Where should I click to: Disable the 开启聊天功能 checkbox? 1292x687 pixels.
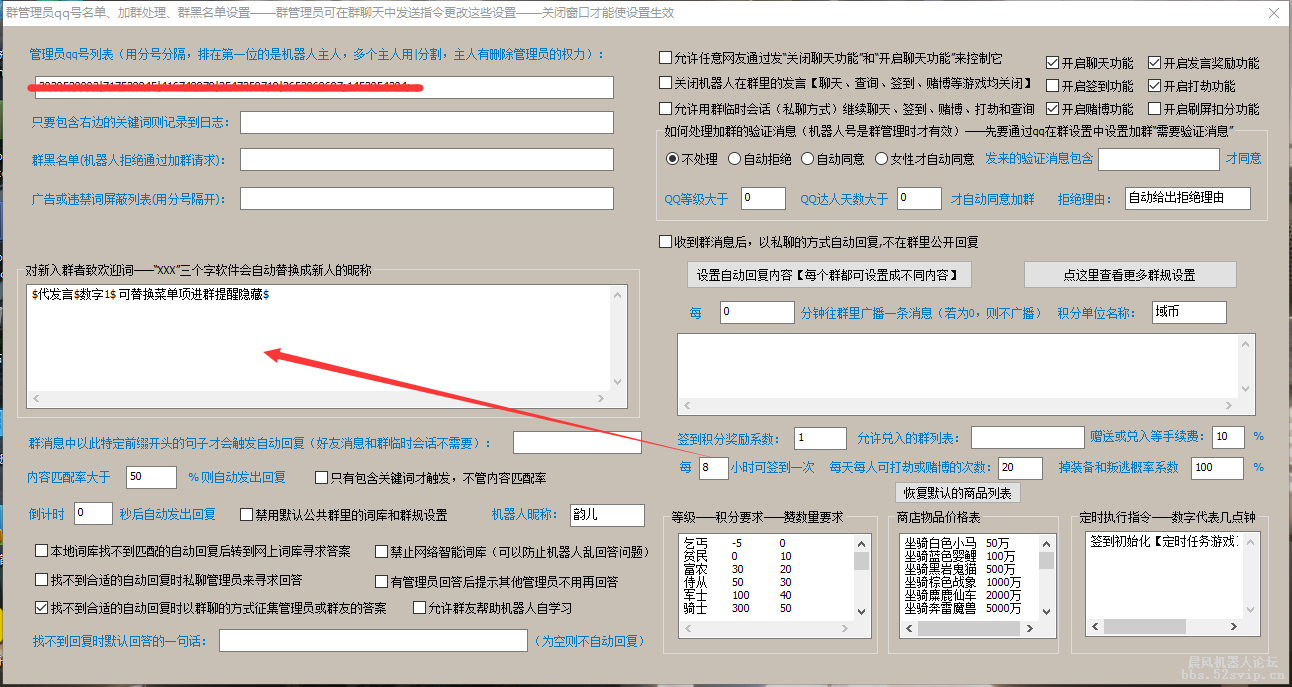(1051, 62)
